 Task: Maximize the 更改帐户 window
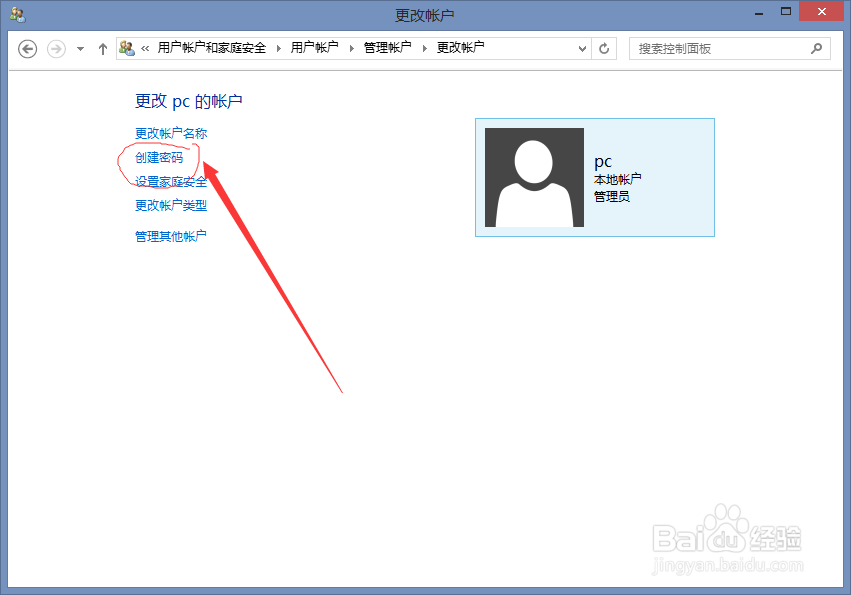pyautogui.click(x=785, y=11)
